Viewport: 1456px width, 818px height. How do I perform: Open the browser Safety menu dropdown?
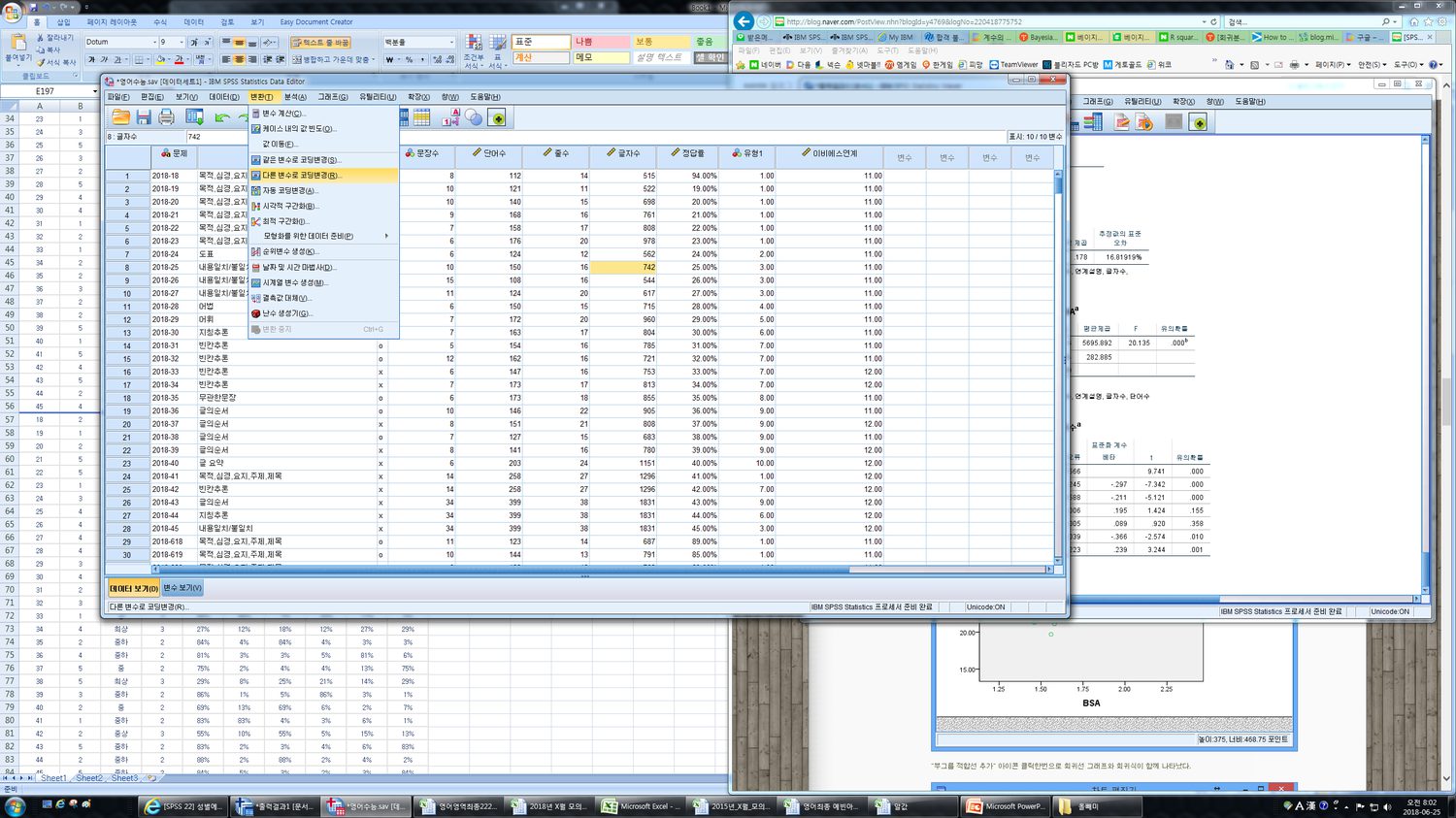pos(1372,65)
